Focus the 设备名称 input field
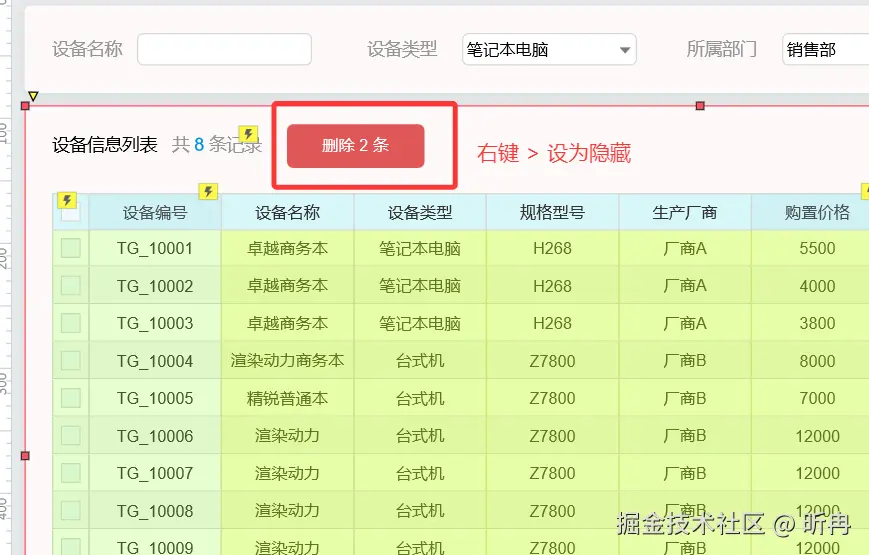Image resolution: width=869 pixels, height=555 pixels. click(x=224, y=49)
